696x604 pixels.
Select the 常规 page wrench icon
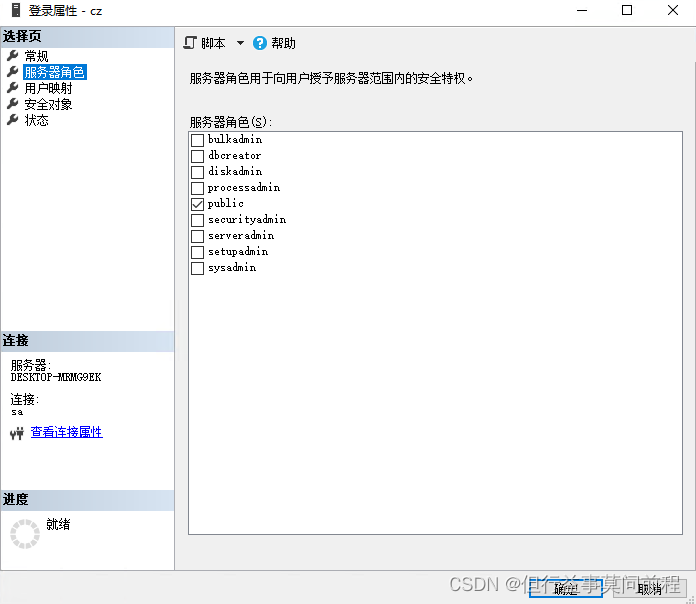click(12, 55)
